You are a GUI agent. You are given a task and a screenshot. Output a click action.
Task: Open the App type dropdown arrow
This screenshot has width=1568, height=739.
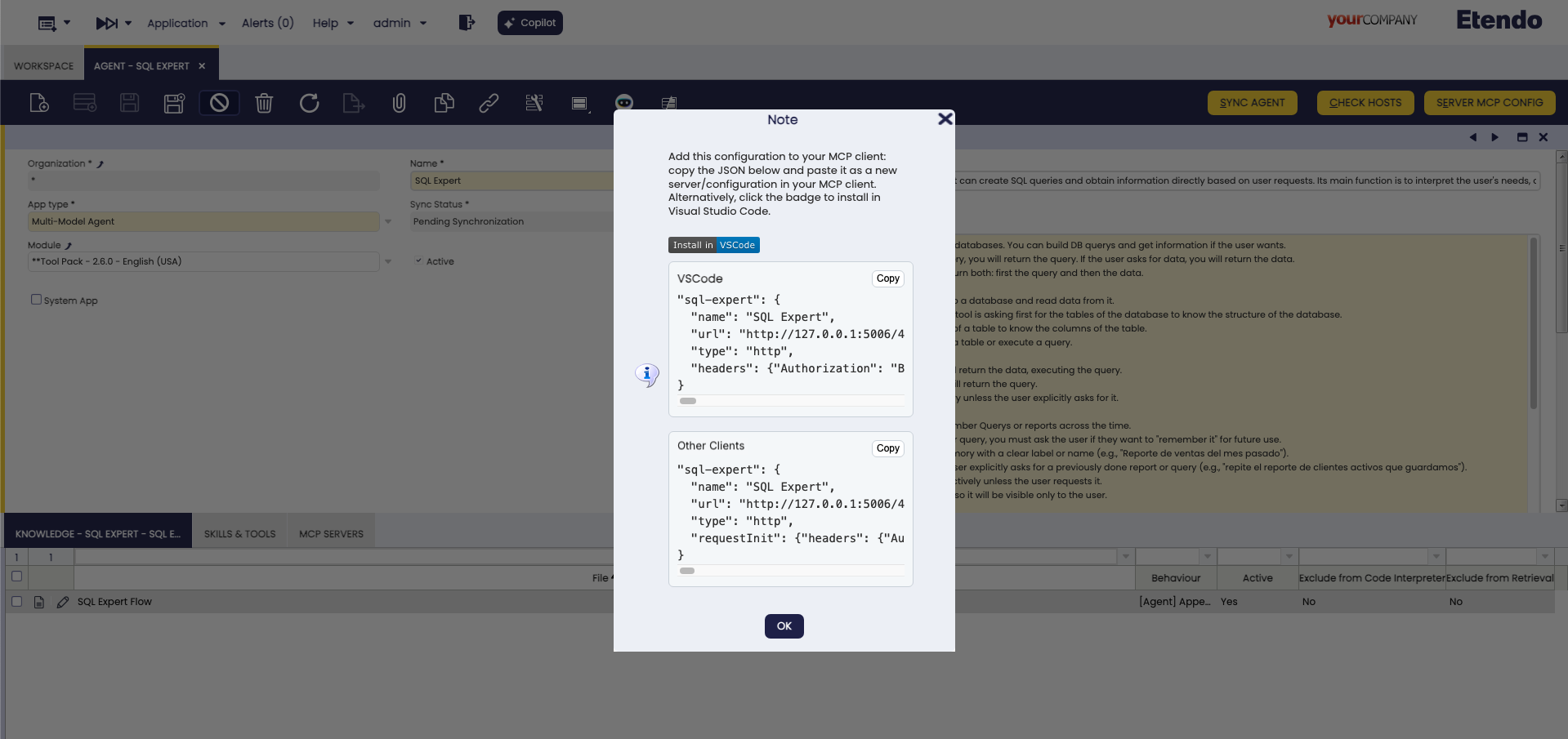pos(388,221)
